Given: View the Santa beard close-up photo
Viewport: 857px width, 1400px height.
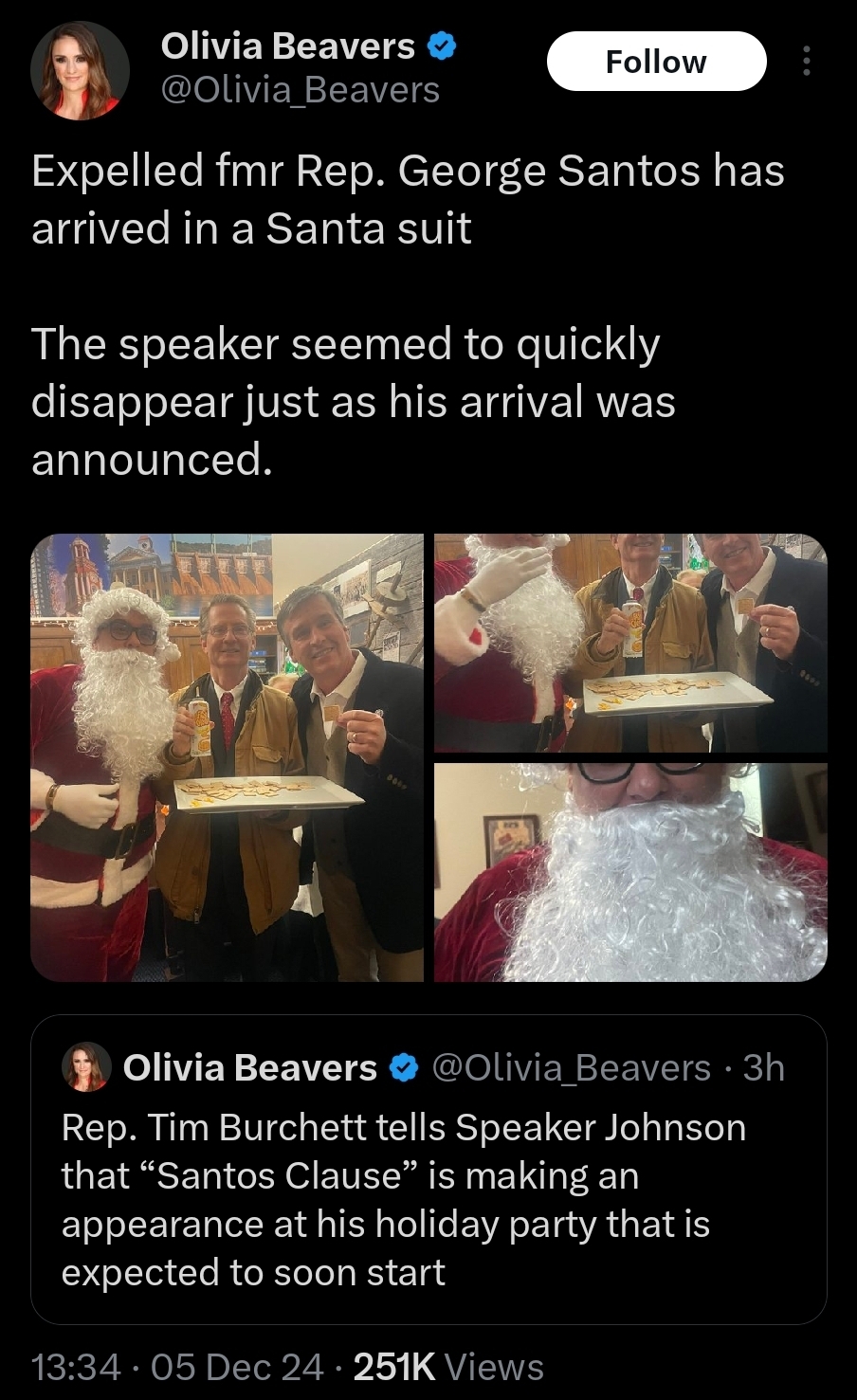Looking at the screenshot, I should click(x=630, y=872).
